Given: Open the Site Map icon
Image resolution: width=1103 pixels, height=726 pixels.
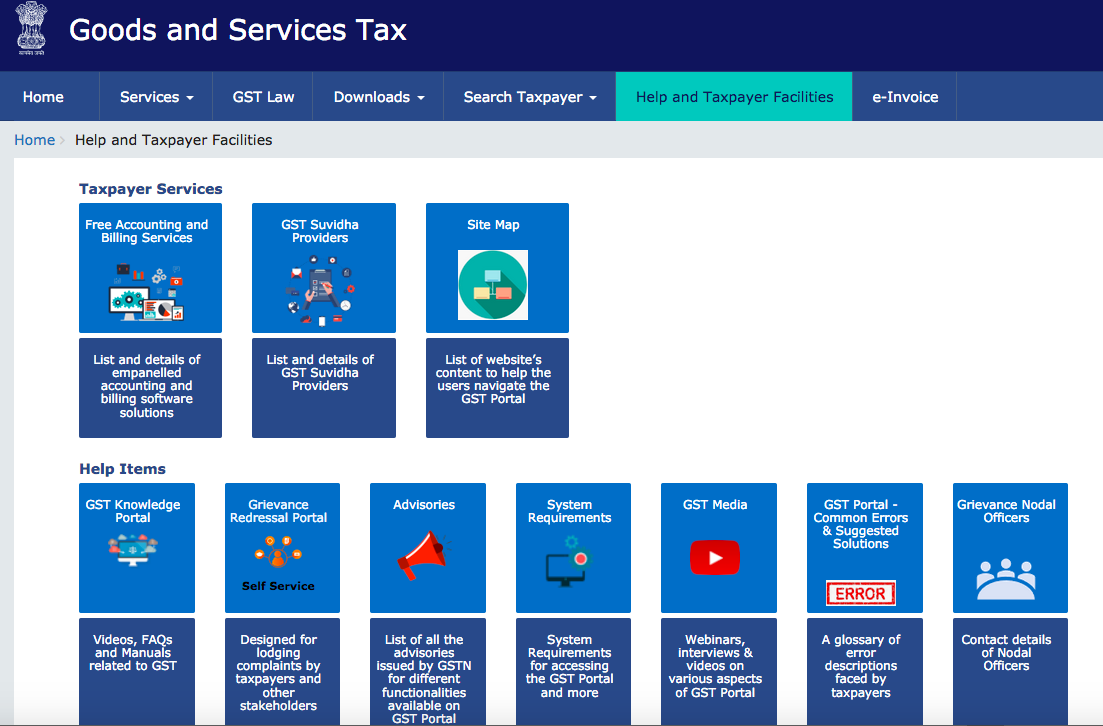Looking at the screenshot, I should (493, 284).
